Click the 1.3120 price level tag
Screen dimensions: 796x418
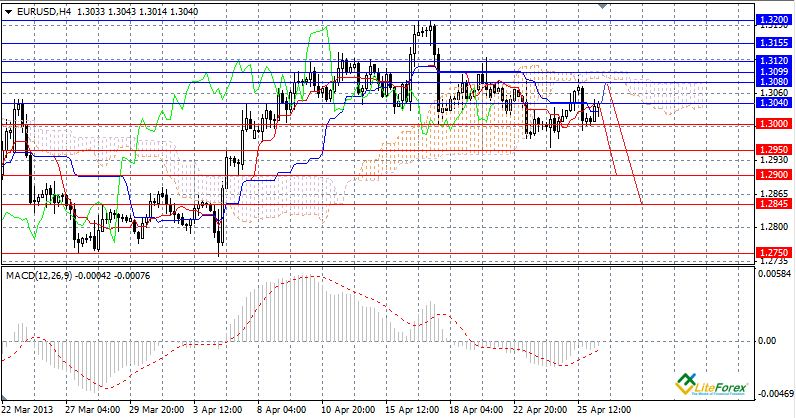(x=771, y=61)
